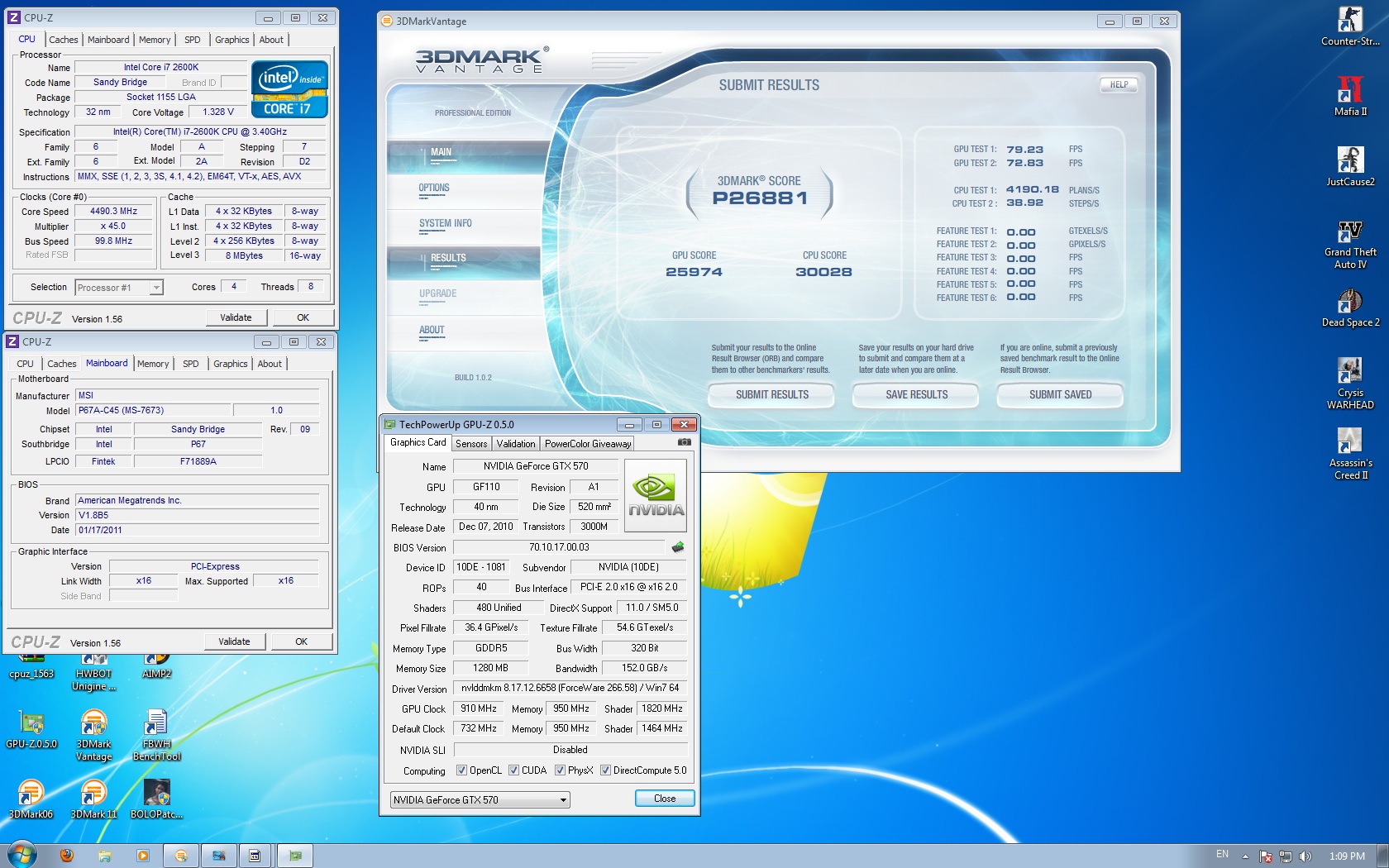Click the Close button in GPU-Z
The height and width of the screenshot is (868, 1389).
coord(665,799)
